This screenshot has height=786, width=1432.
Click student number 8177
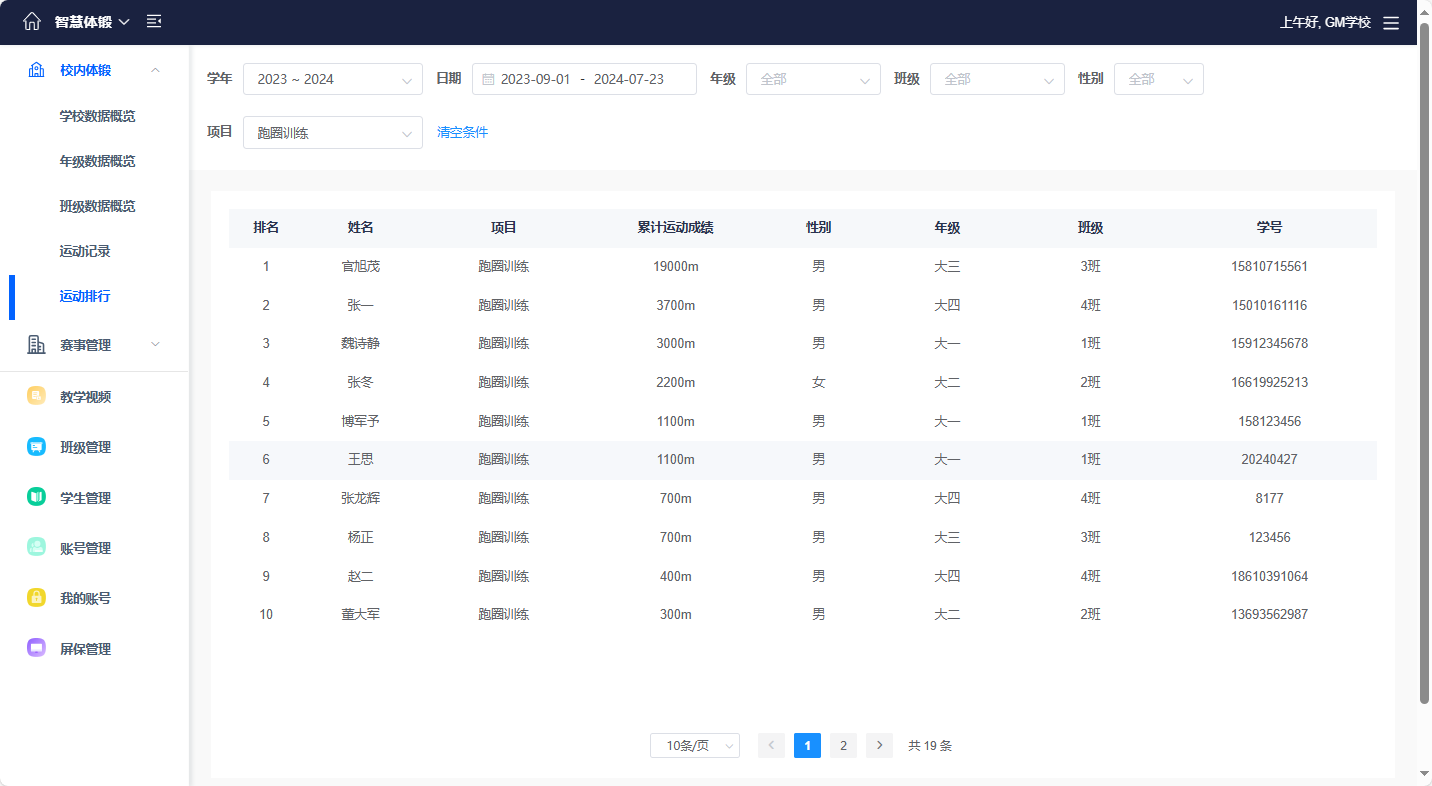pyautogui.click(x=1270, y=498)
